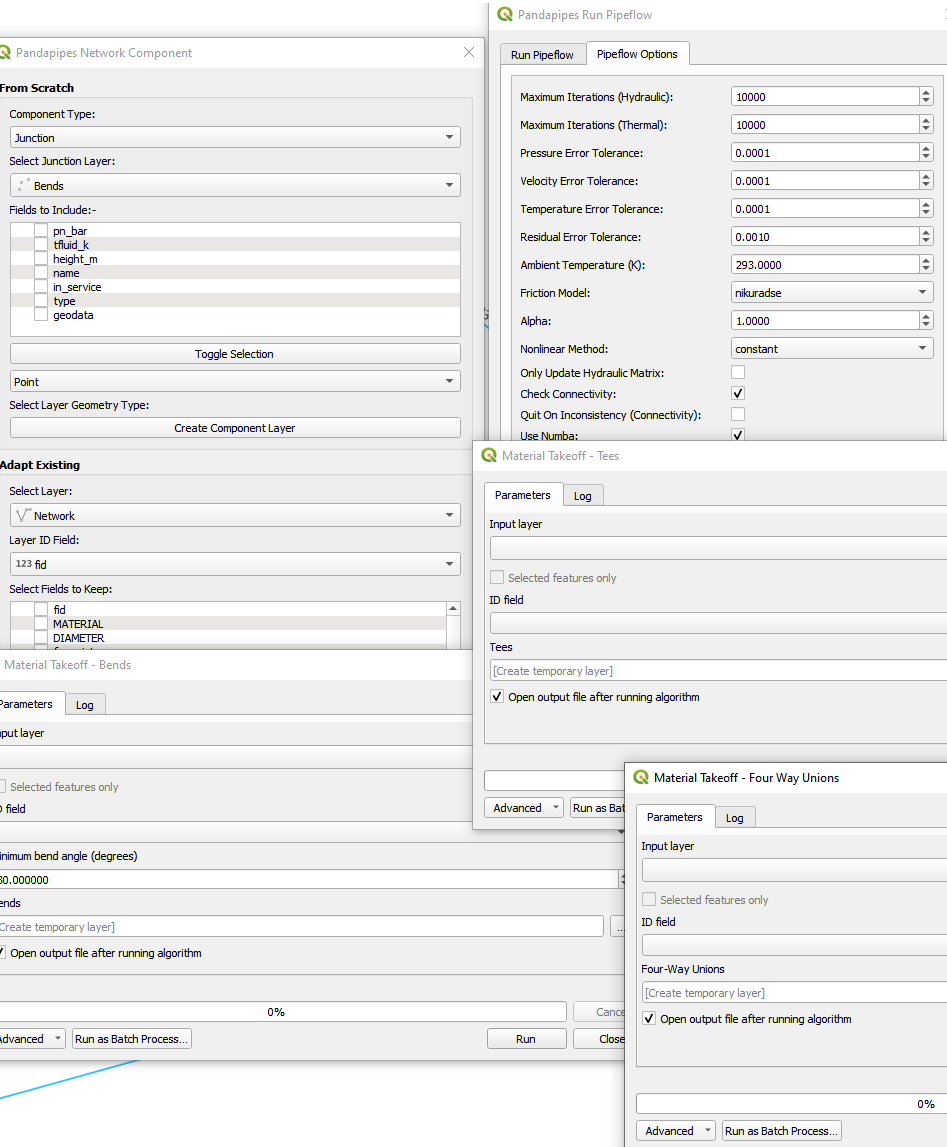
Task: Click the Pressure Error Tolerance value field
Action: [x=825, y=153]
